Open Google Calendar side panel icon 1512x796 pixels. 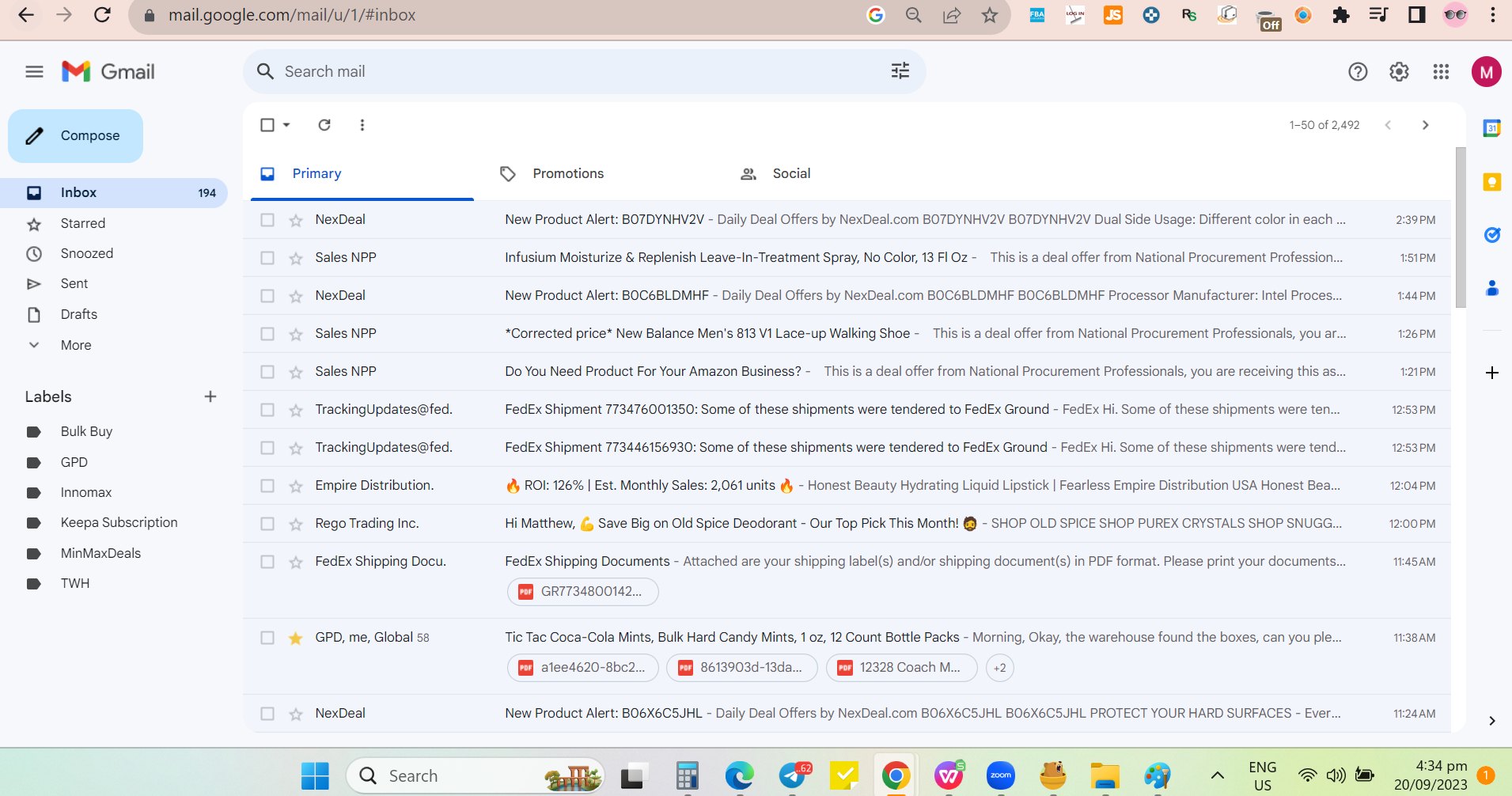pos(1491,128)
